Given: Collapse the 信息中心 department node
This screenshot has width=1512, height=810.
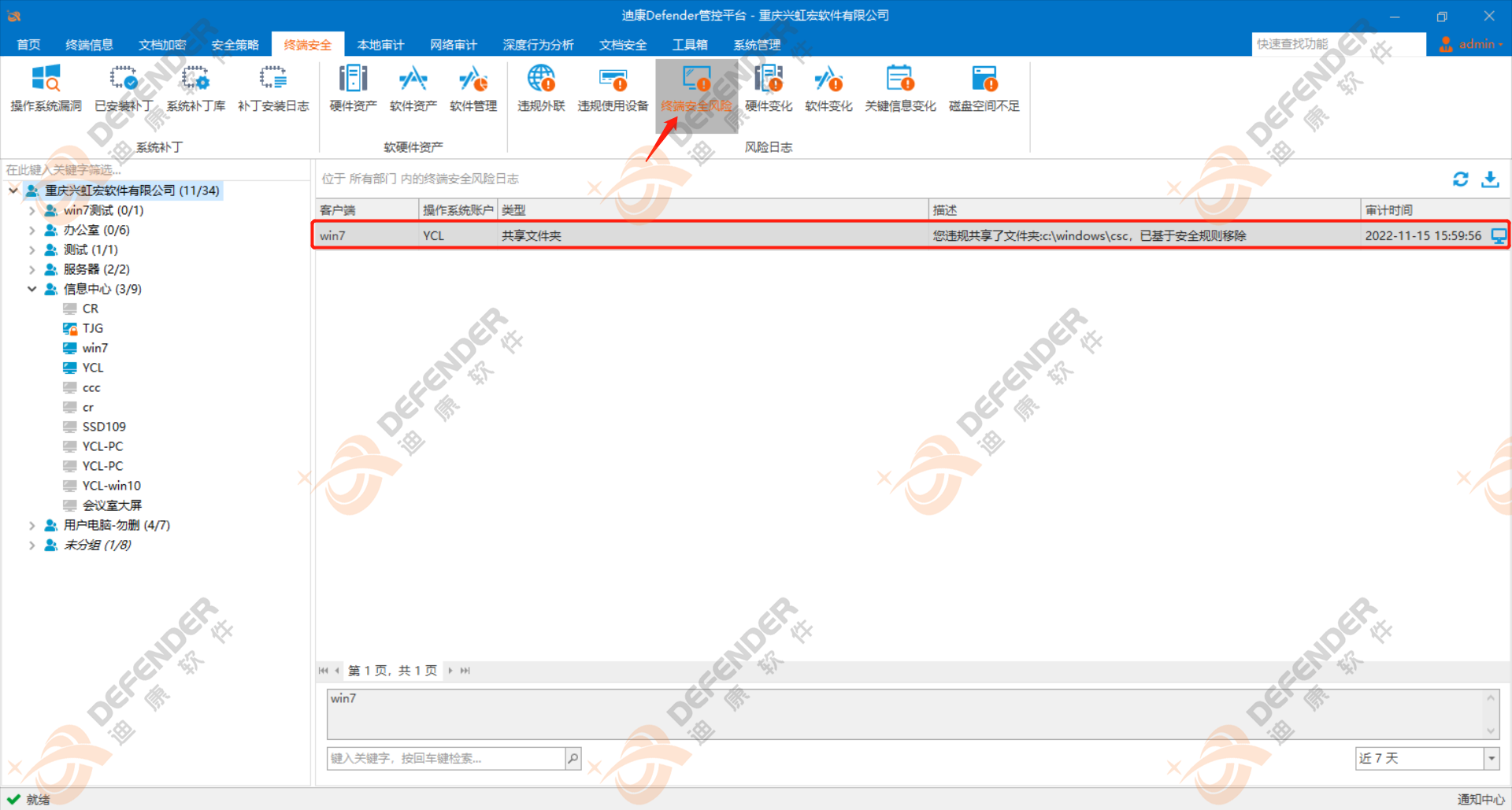Looking at the screenshot, I should tap(32, 289).
